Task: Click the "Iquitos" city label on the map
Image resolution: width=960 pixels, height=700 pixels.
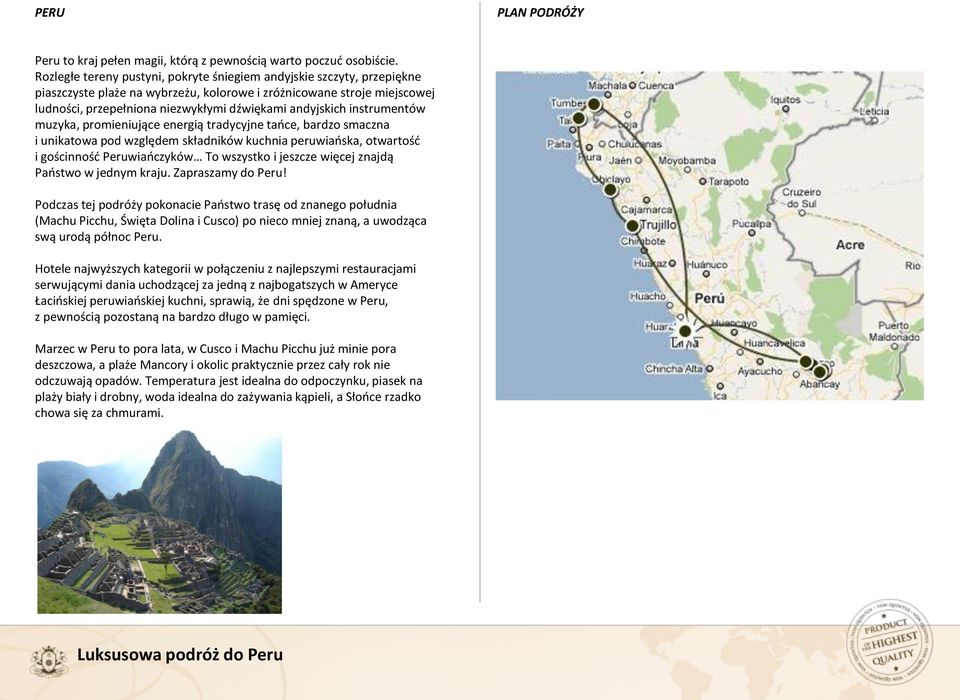Action: pos(785,99)
